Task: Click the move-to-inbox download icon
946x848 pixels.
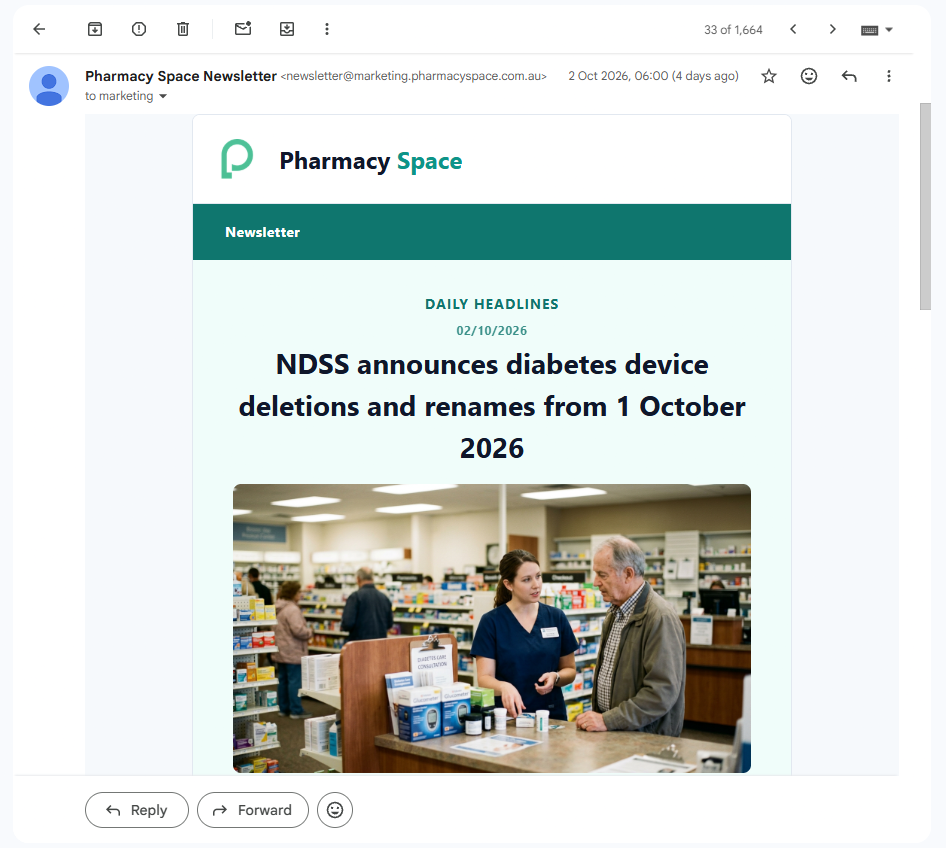Action: (287, 29)
